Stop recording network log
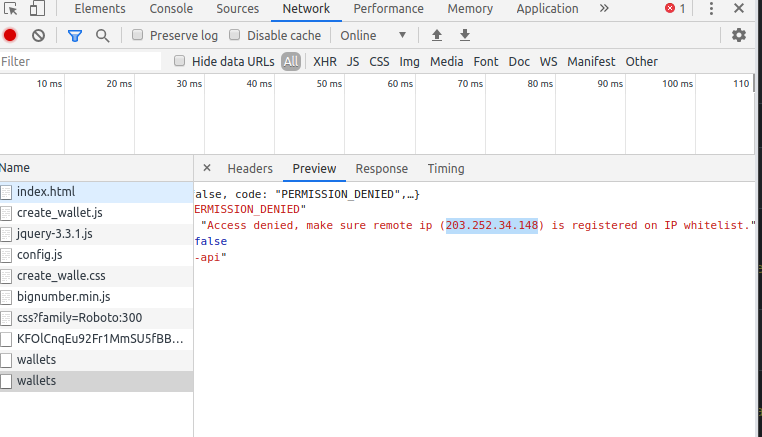The image size is (762, 437). click(10, 35)
